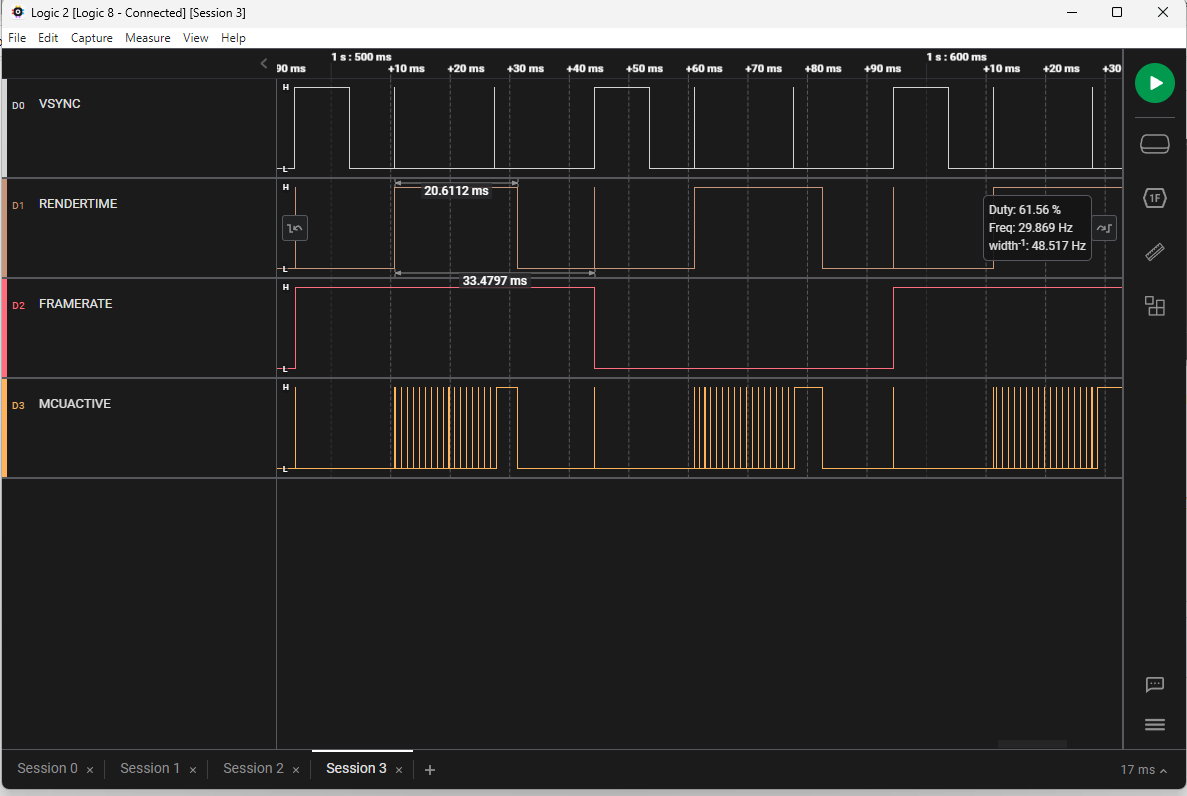
Task: Click the glitch filter icon on RENDERTIME channel
Action: click(x=294, y=228)
